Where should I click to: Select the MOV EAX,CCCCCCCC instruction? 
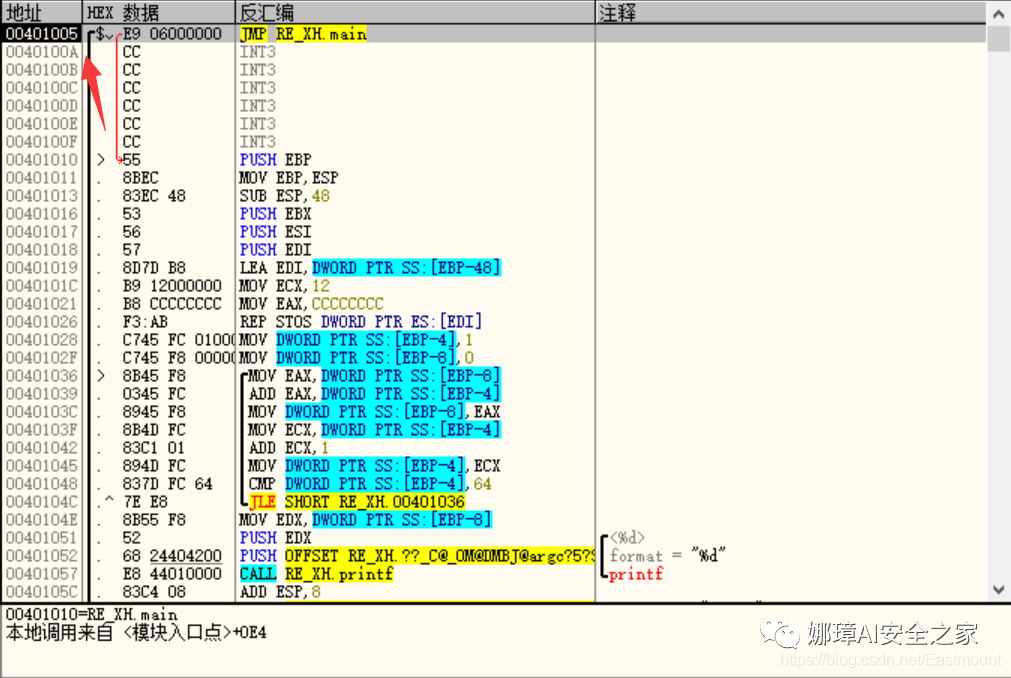click(x=311, y=304)
